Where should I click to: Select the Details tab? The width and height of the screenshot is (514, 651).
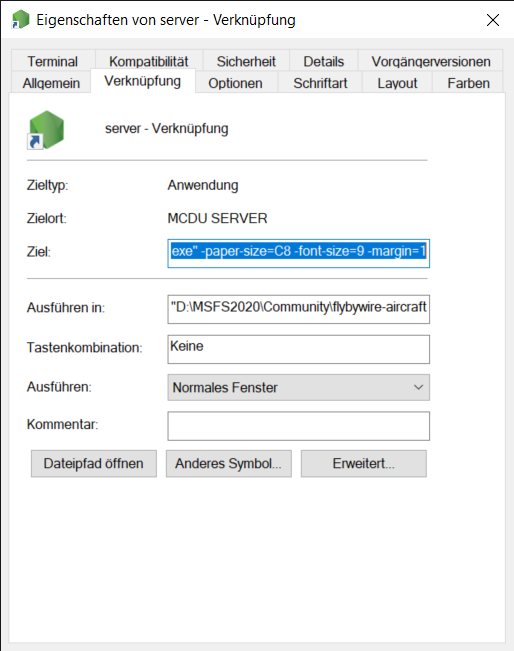(x=323, y=61)
